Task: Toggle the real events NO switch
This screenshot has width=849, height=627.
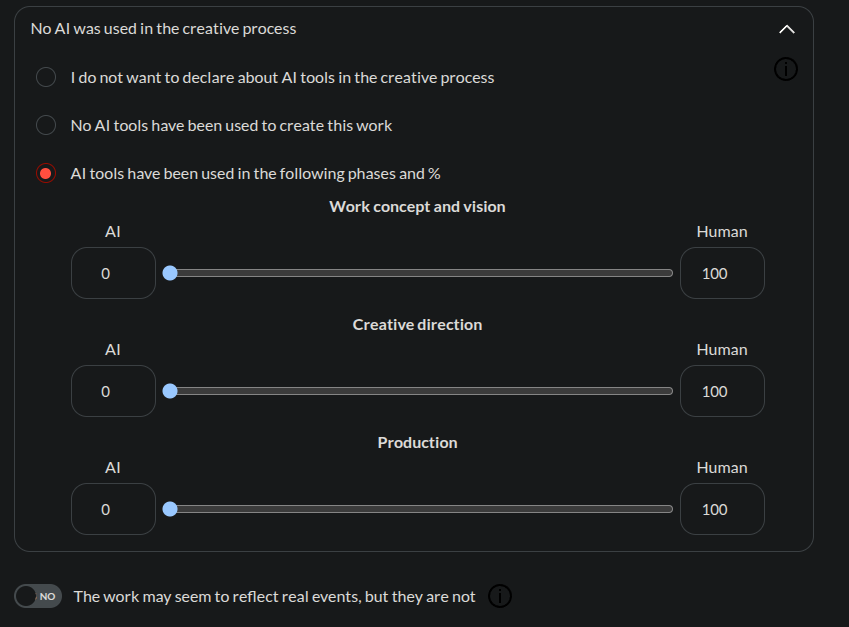Action: (x=39, y=596)
